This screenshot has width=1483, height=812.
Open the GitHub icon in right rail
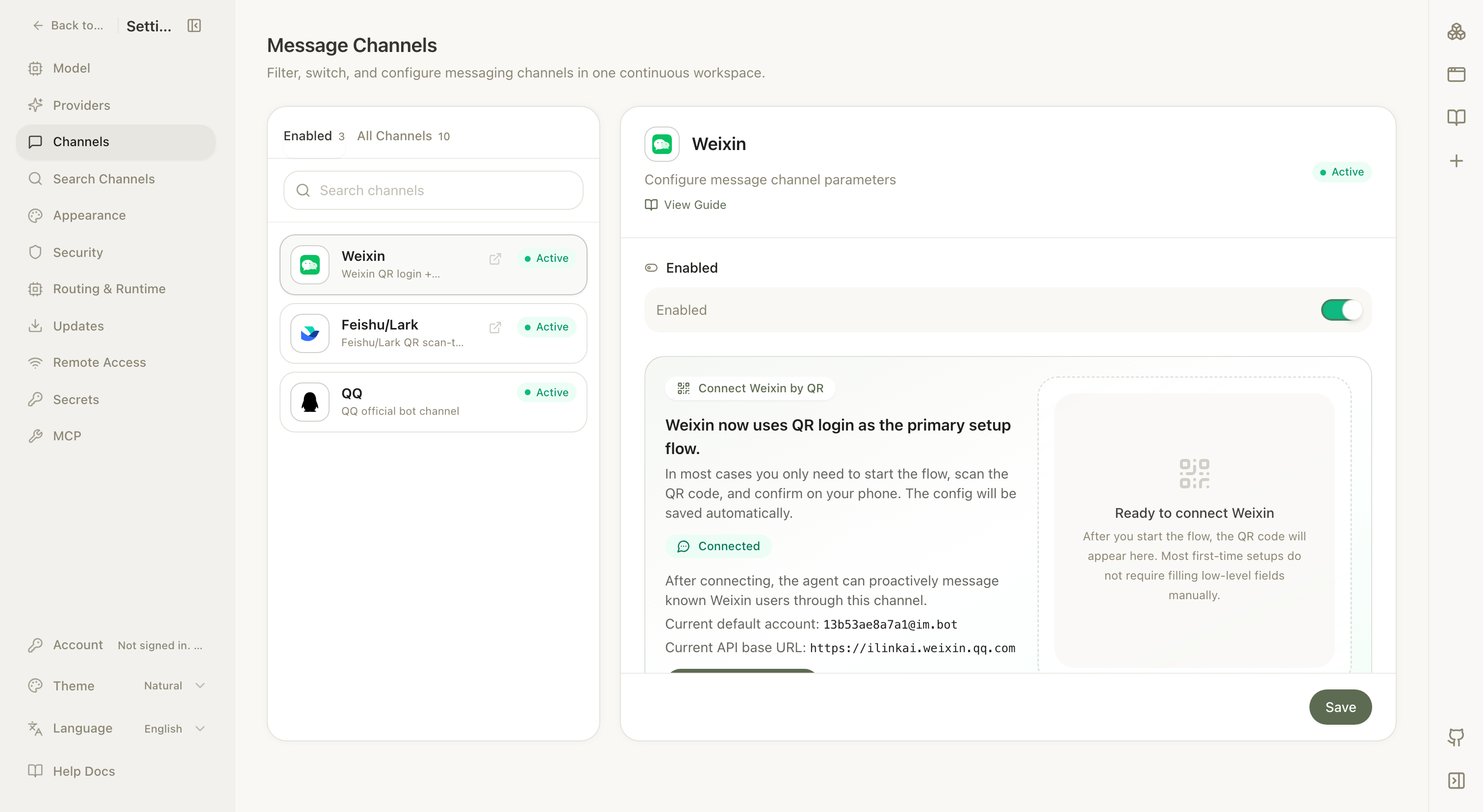tap(1456, 737)
